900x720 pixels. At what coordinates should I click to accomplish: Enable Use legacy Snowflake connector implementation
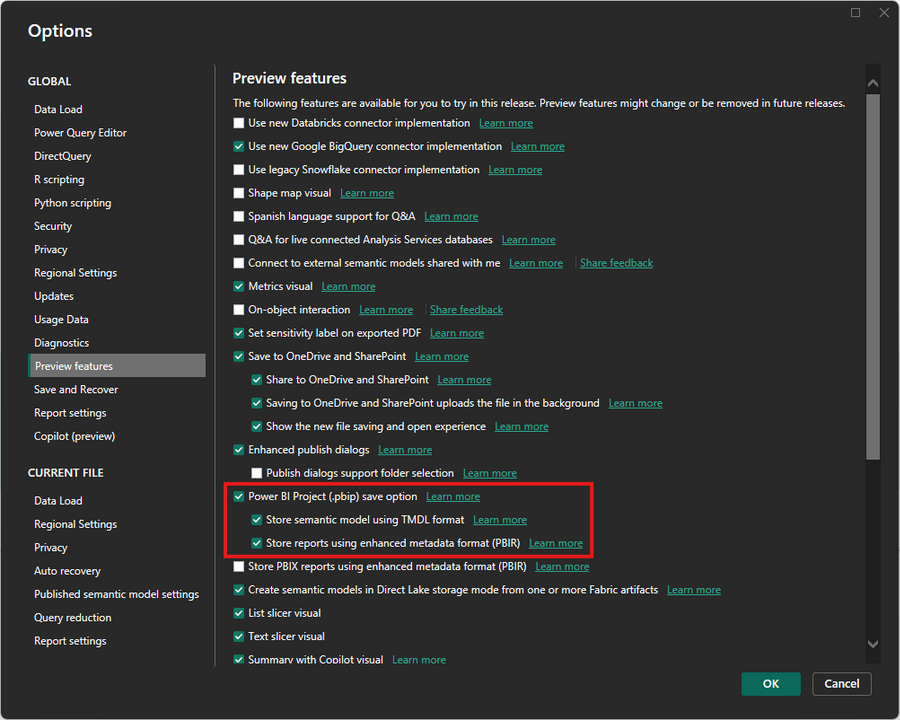pyautogui.click(x=239, y=170)
